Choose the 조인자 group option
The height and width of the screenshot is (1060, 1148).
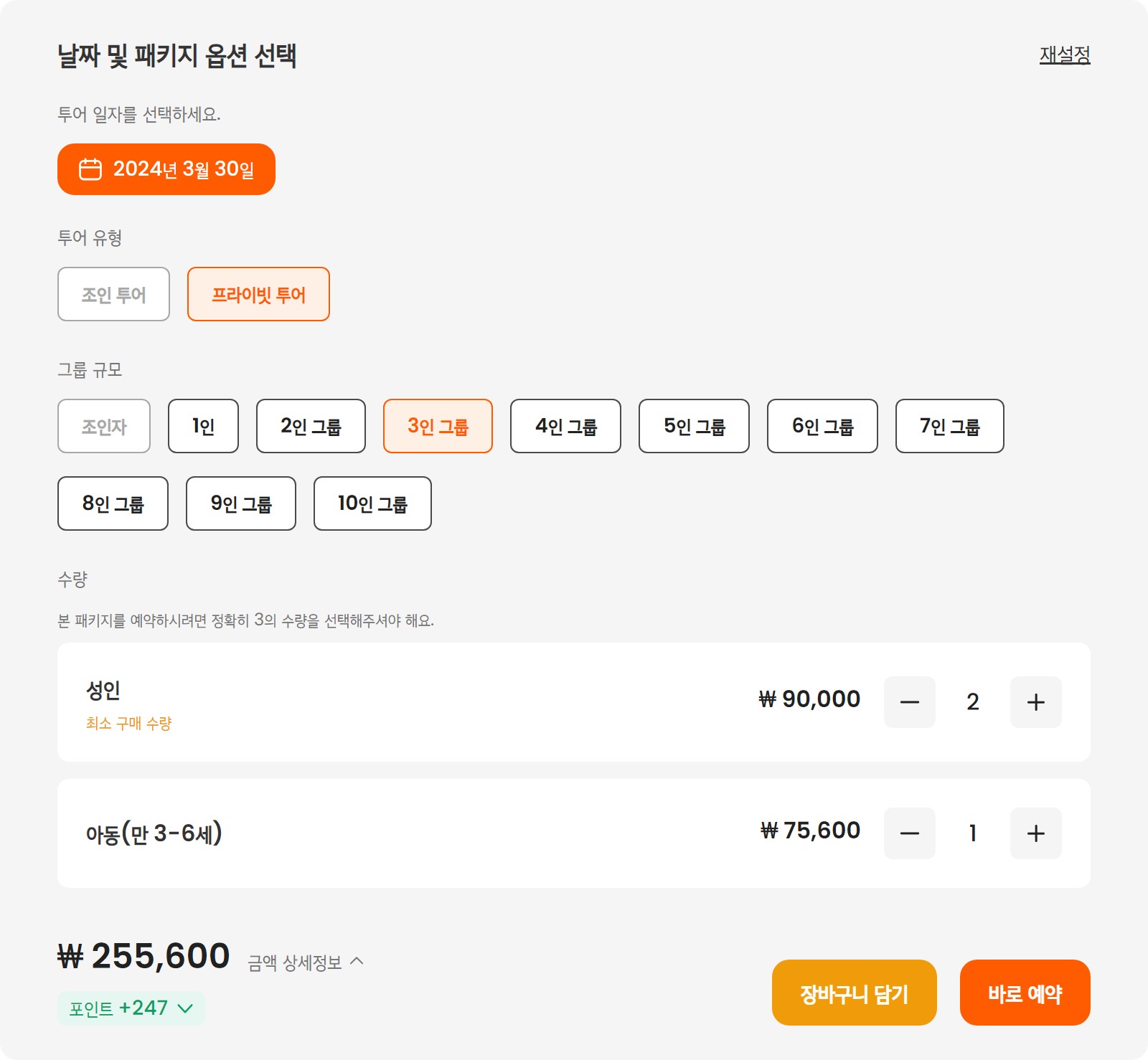[104, 426]
